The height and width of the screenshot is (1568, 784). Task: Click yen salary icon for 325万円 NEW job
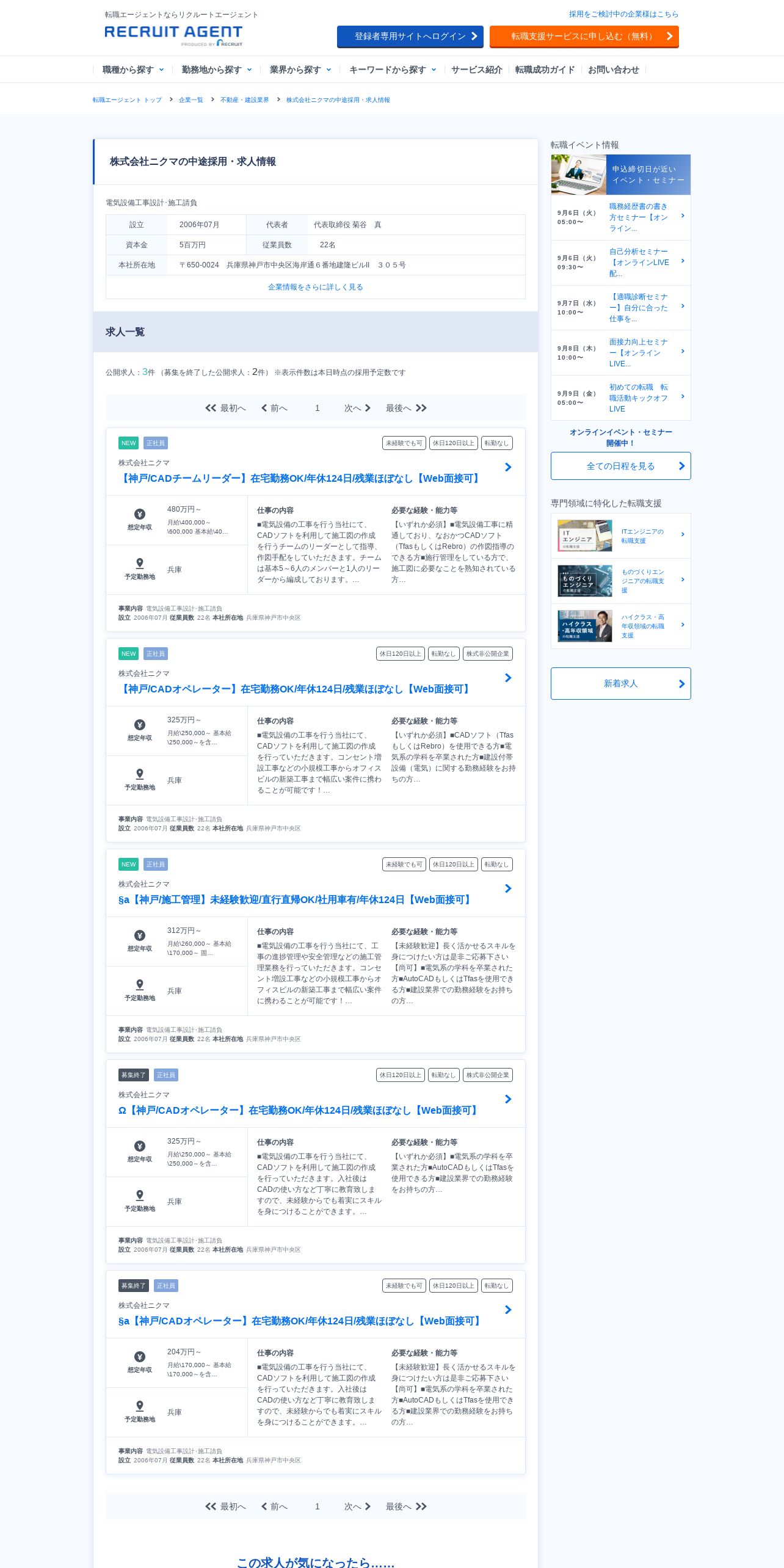click(x=140, y=725)
